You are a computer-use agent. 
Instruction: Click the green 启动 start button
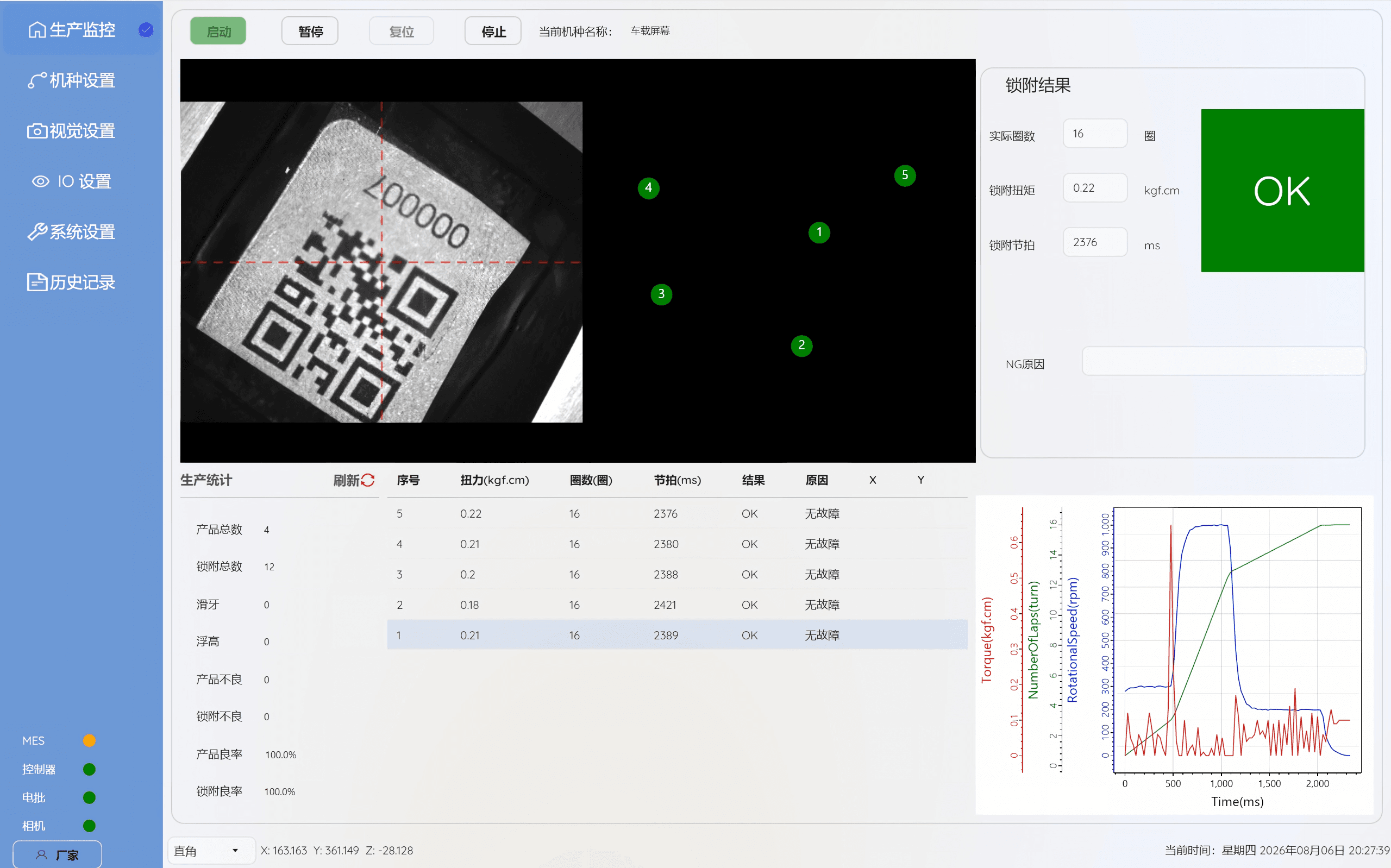pos(218,31)
